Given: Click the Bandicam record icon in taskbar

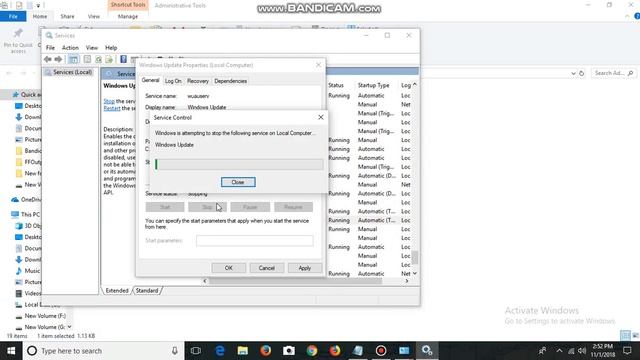Looking at the screenshot, I should (x=381, y=351).
